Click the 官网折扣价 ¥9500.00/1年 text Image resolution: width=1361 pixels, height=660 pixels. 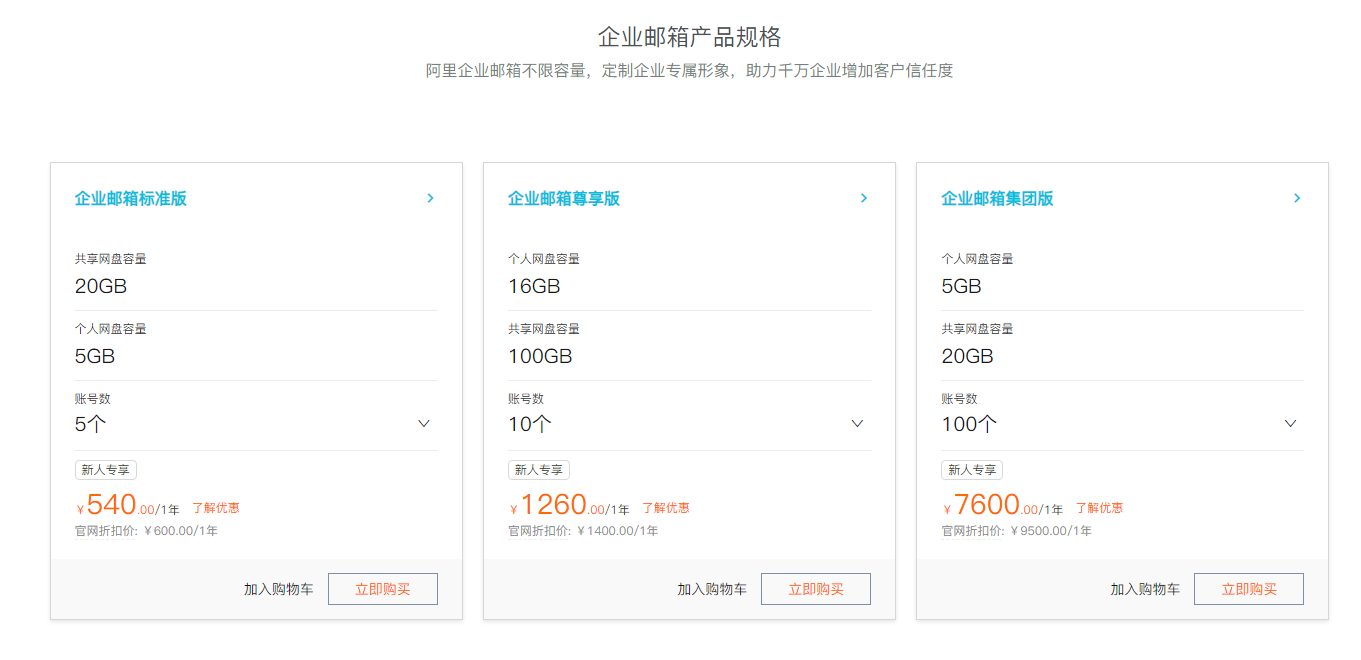1016,531
